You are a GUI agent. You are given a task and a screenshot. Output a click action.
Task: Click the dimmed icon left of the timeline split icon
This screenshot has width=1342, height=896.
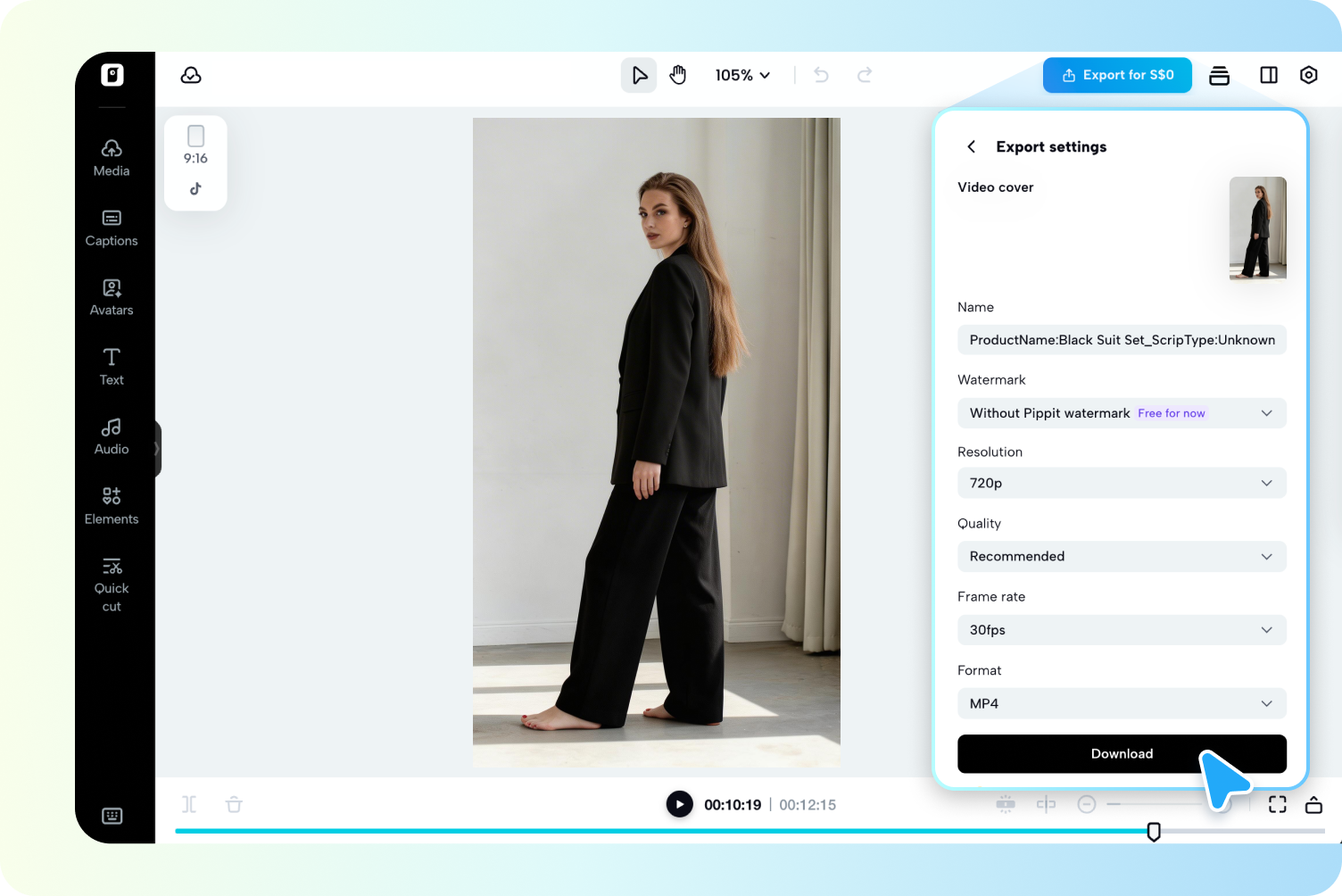(1006, 804)
